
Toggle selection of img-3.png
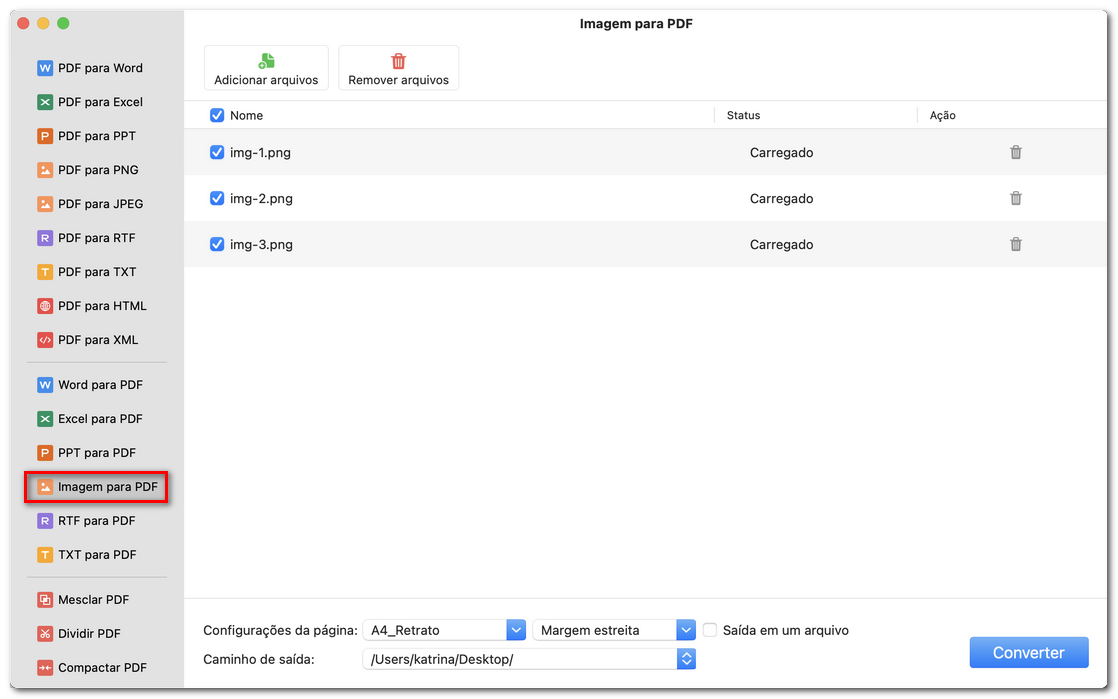tap(217, 244)
